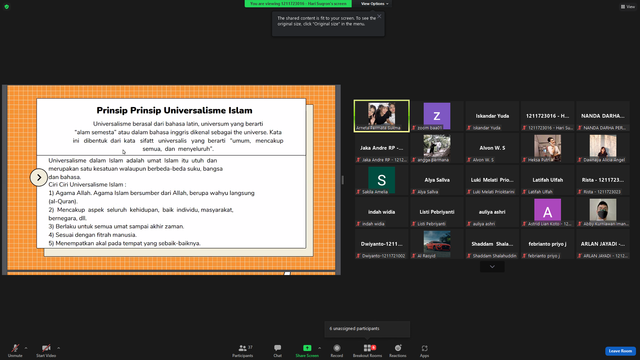640x360 pixels.
Task: Open View Options dropdown at the top
Action: (x=374, y=4)
